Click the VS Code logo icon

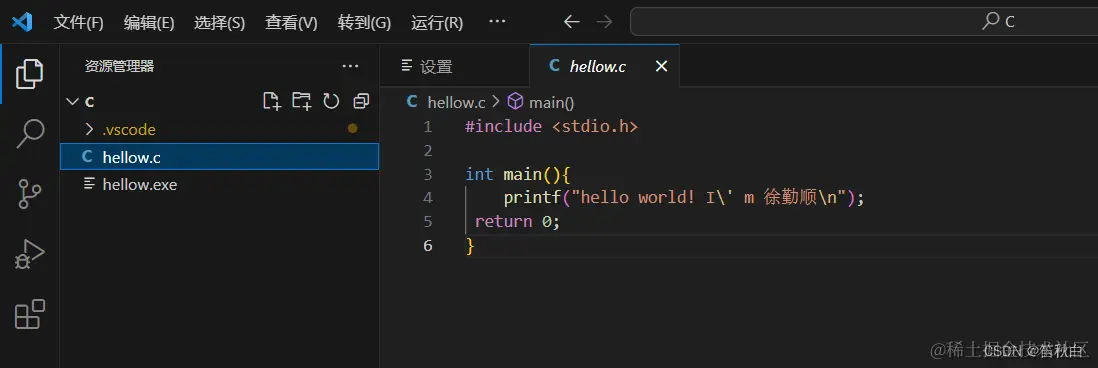(22, 22)
